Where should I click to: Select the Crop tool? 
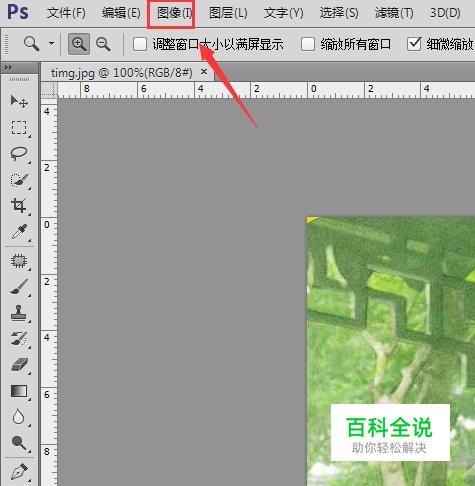19,206
